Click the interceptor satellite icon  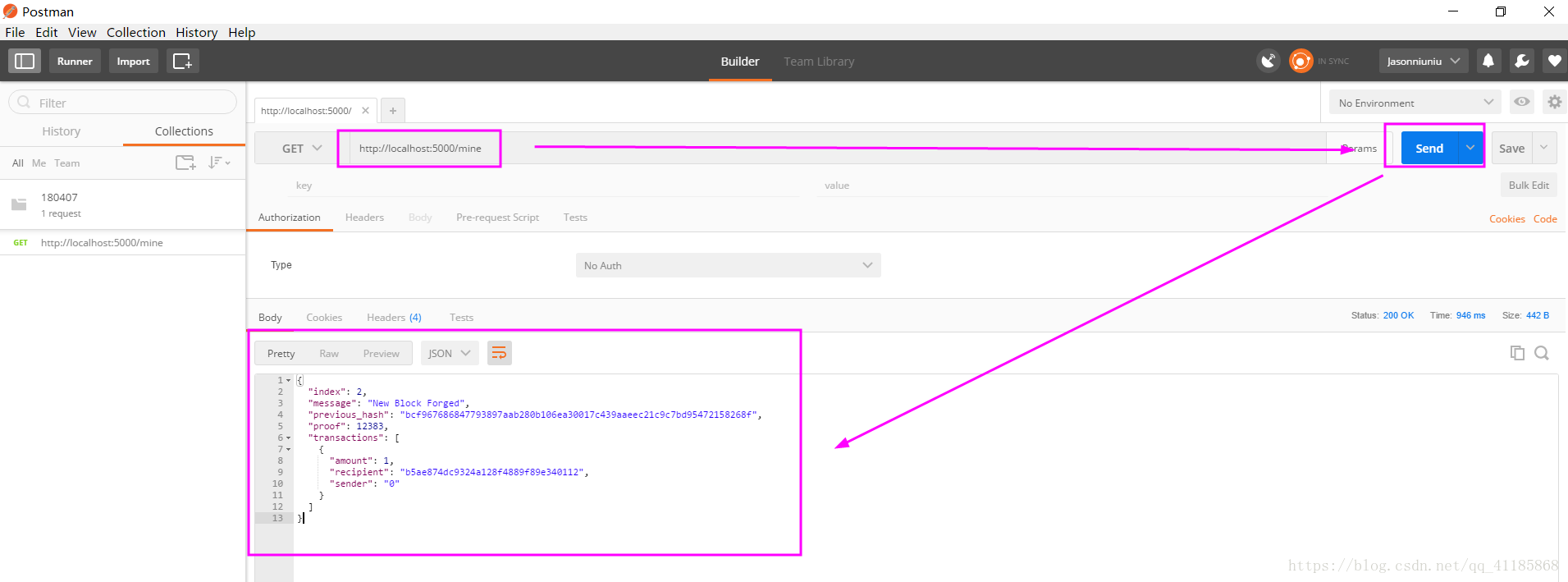(1269, 61)
